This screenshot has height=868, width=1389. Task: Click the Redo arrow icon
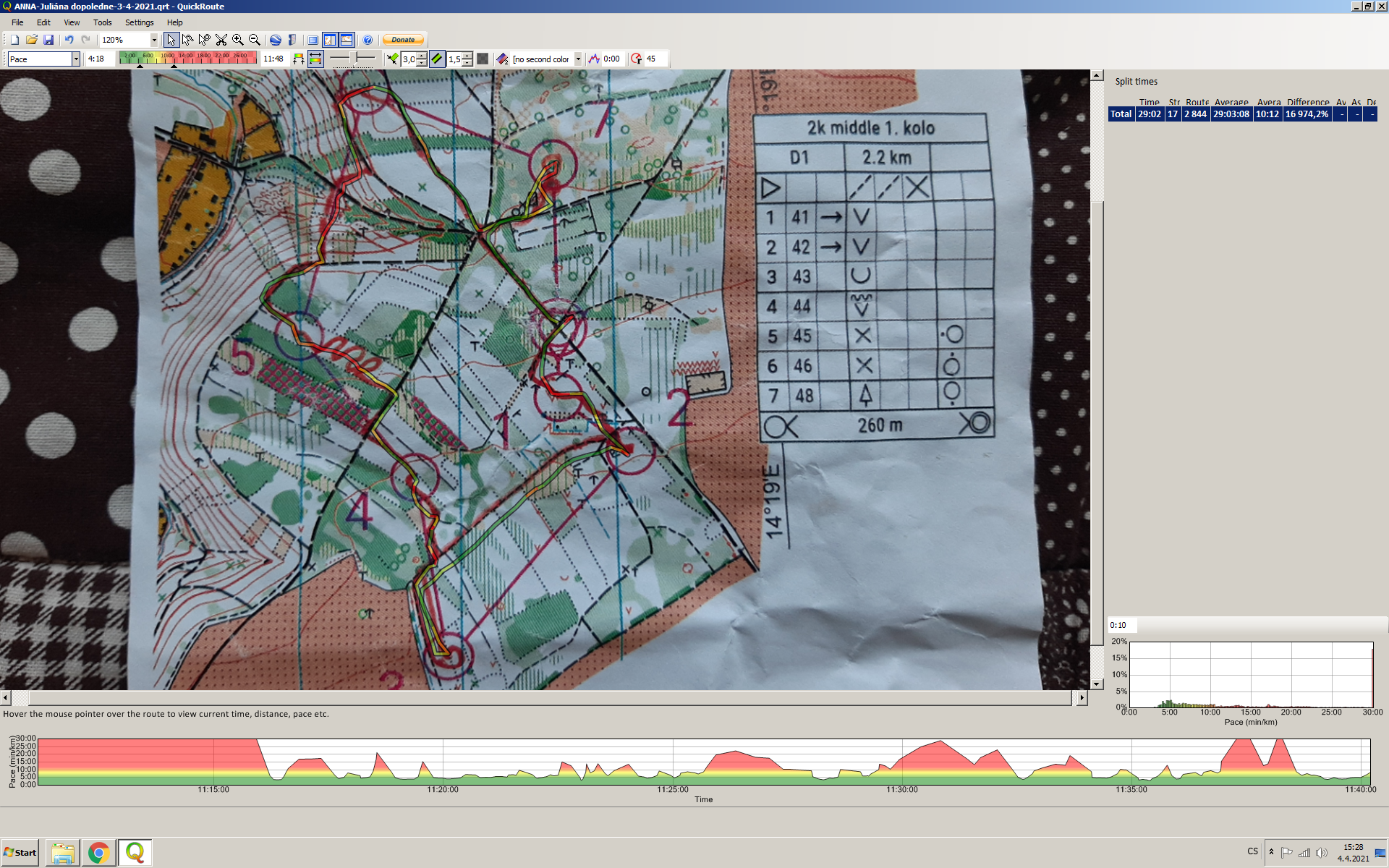pyautogui.click(x=86, y=40)
